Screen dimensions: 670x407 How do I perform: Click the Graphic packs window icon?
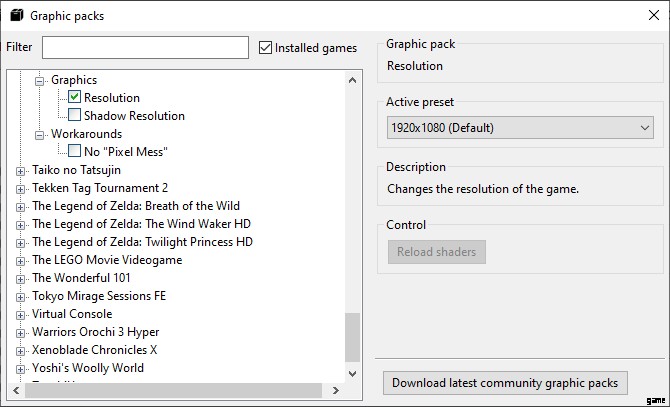pos(17,15)
